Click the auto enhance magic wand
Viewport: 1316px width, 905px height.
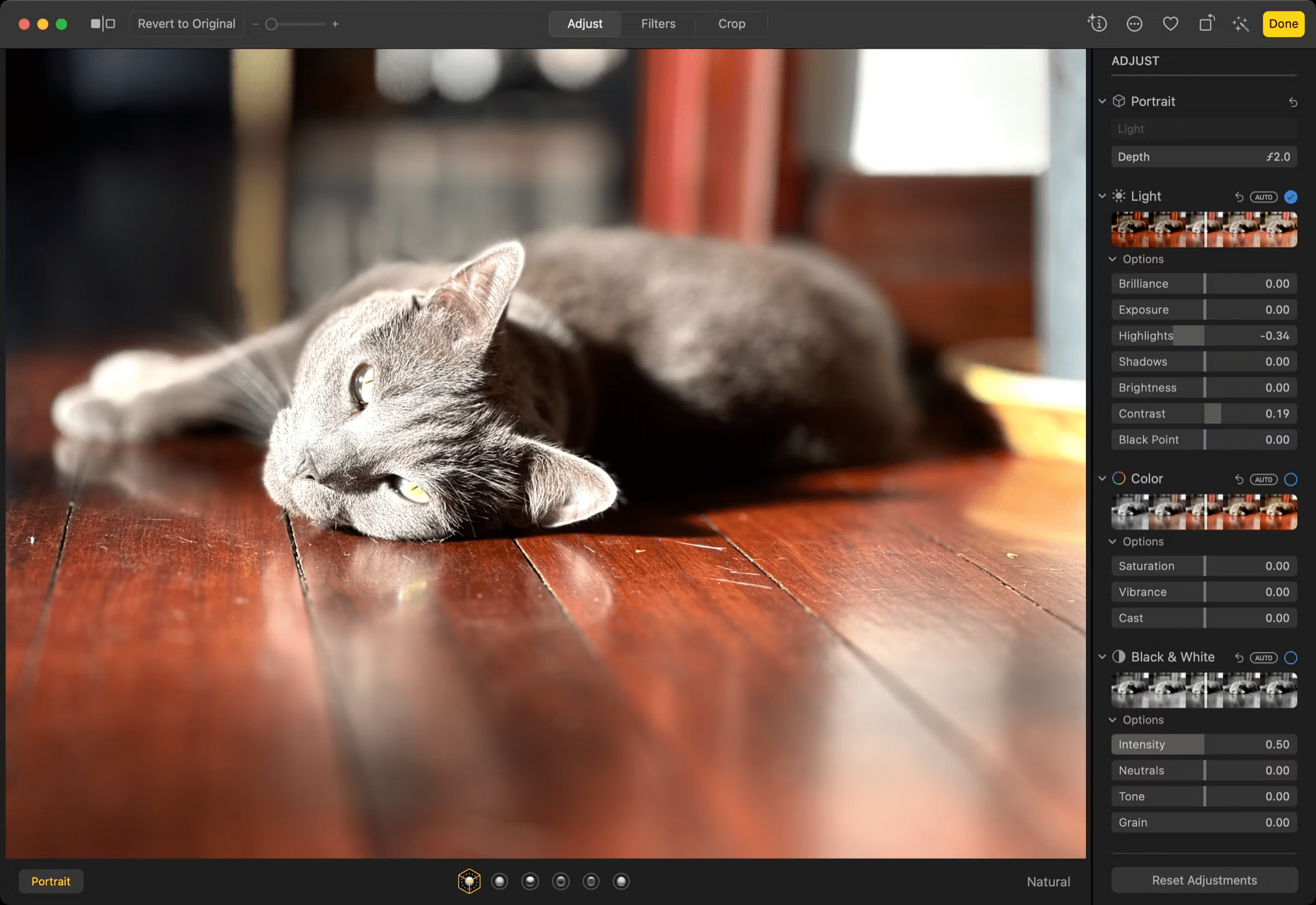click(x=1241, y=24)
